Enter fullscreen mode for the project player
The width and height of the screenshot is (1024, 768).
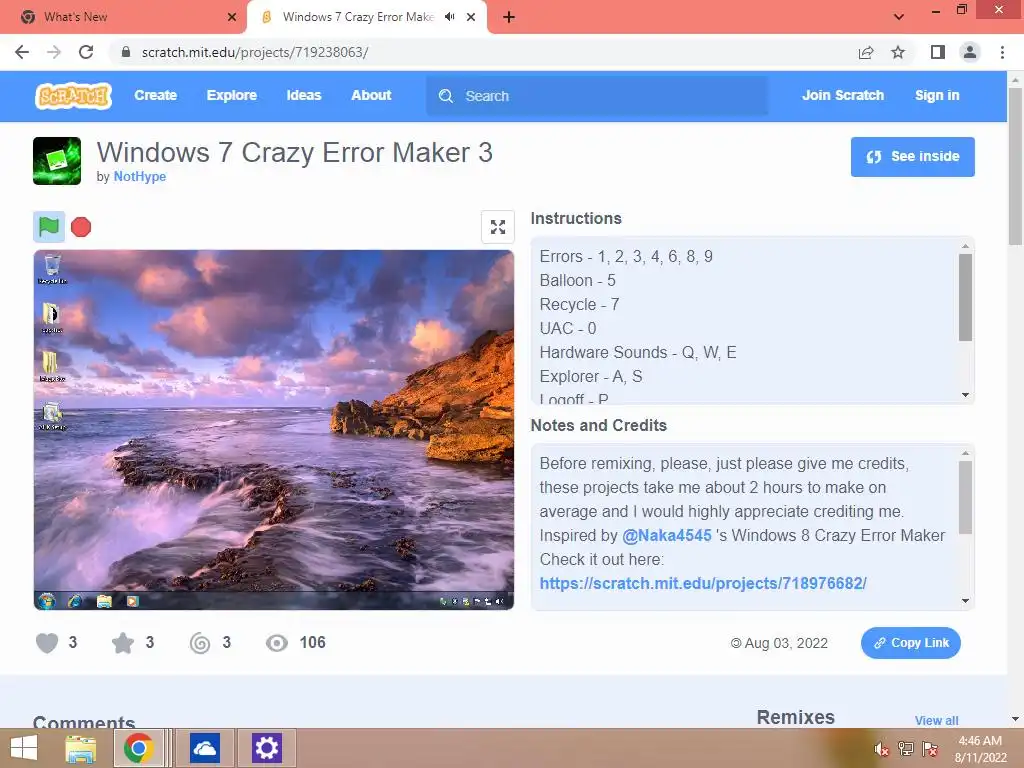click(498, 227)
